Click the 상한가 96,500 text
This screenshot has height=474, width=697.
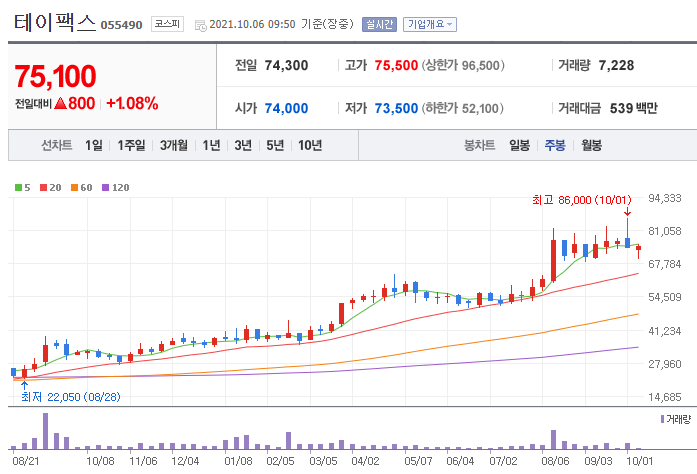(463, 65)
